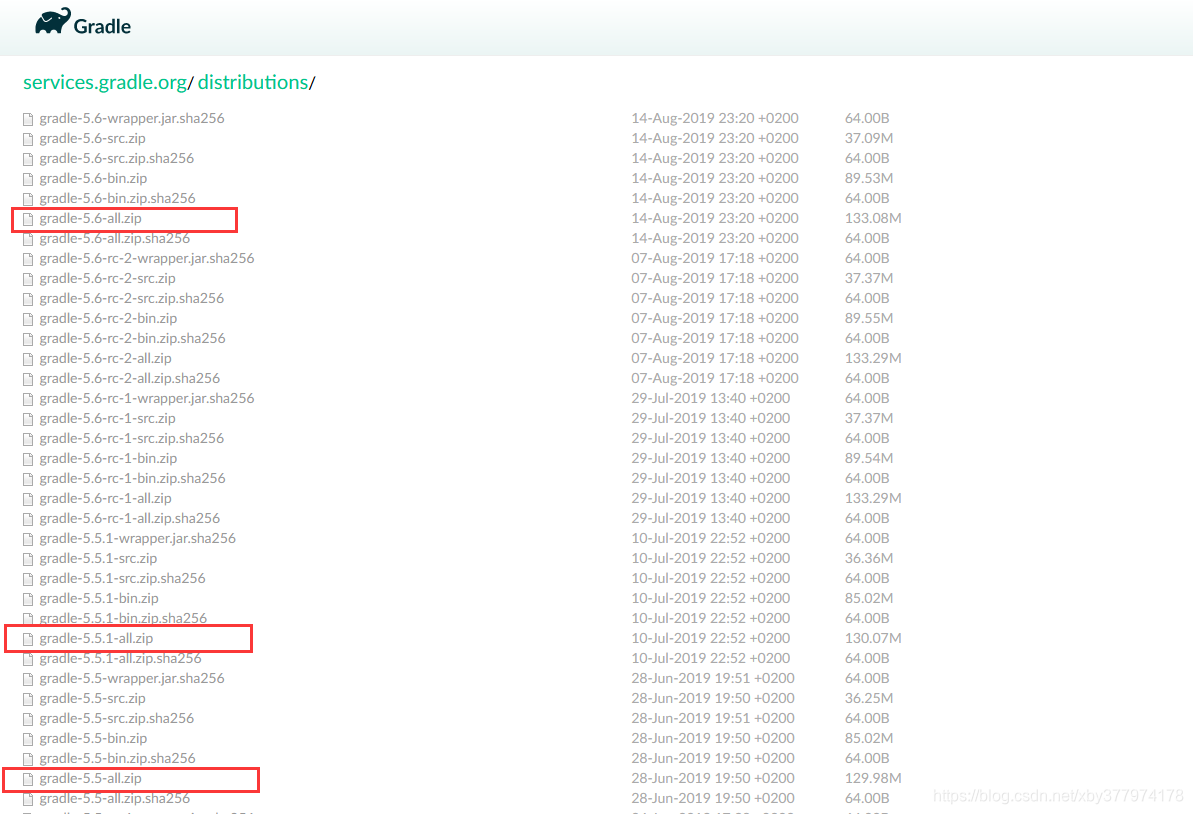Open gradle-5.5.1-bin.zip.sha256 link

[123, 618]
